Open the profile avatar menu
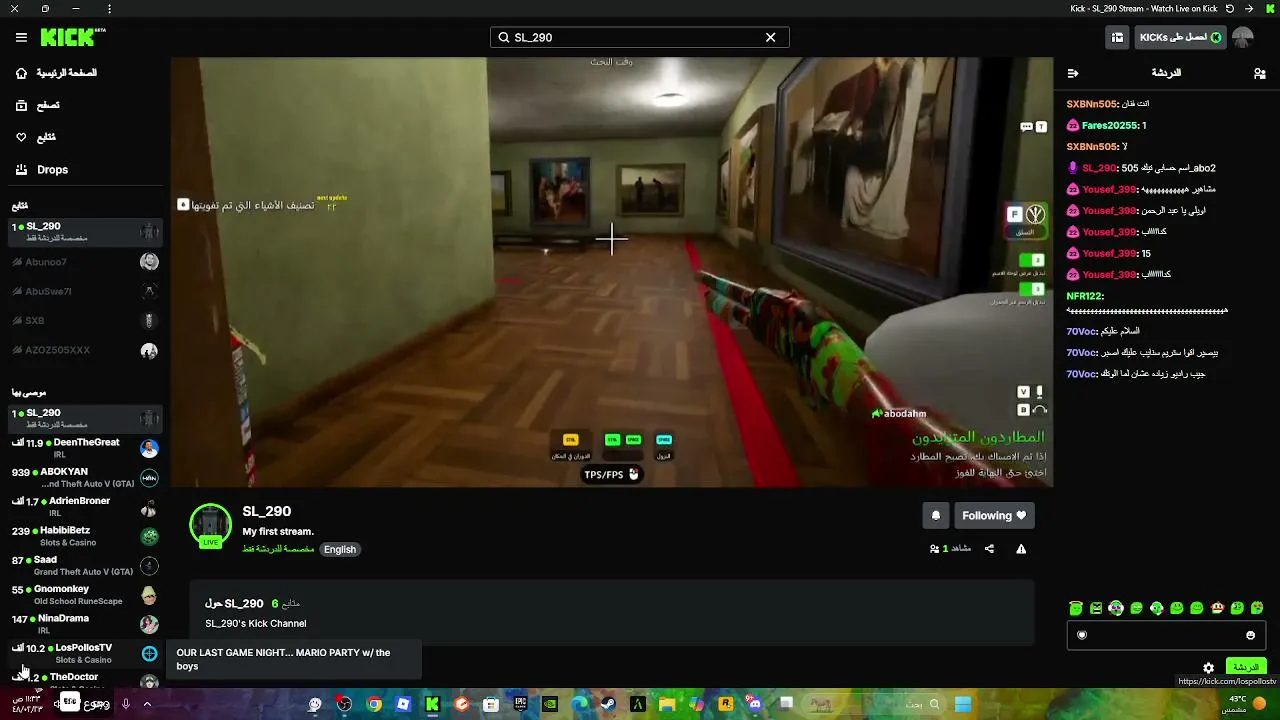The width and height of the screenshot is (1280, 720). (x=1243, y=37)
